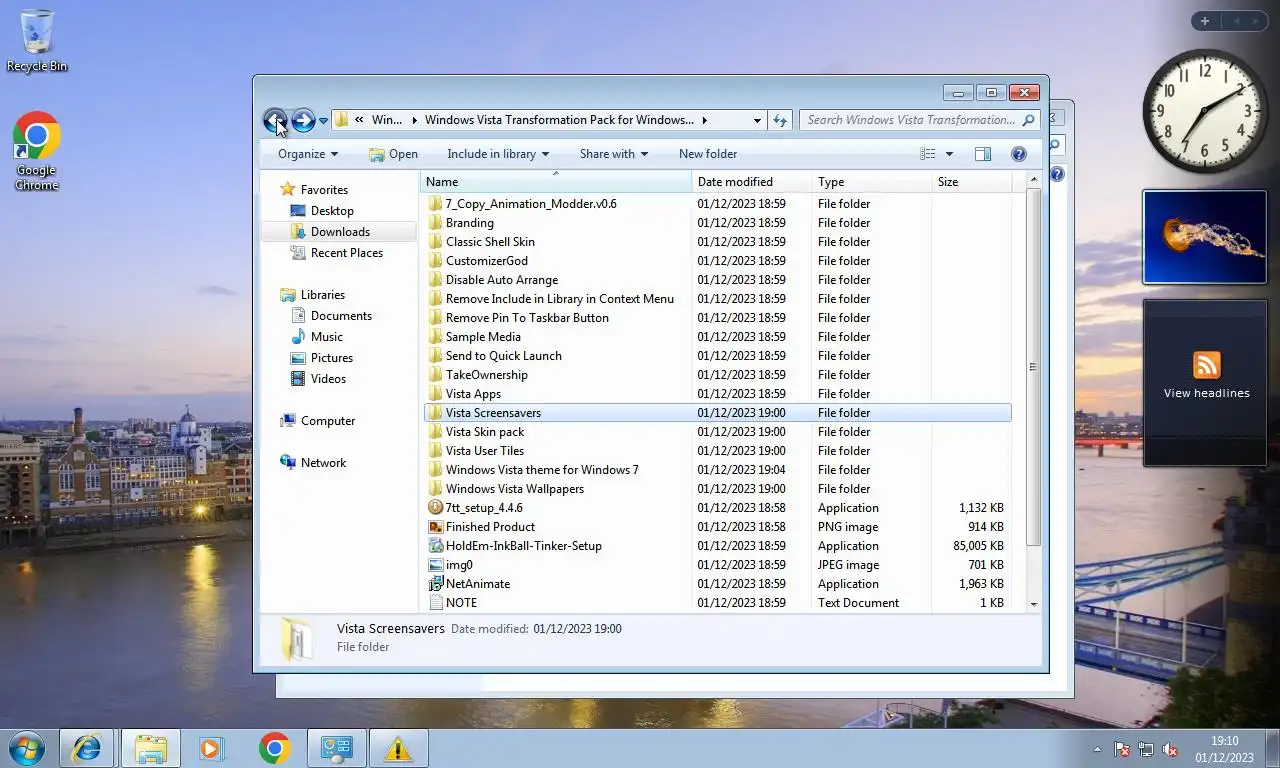Select NetAnimate application

[x=477, y=584]
